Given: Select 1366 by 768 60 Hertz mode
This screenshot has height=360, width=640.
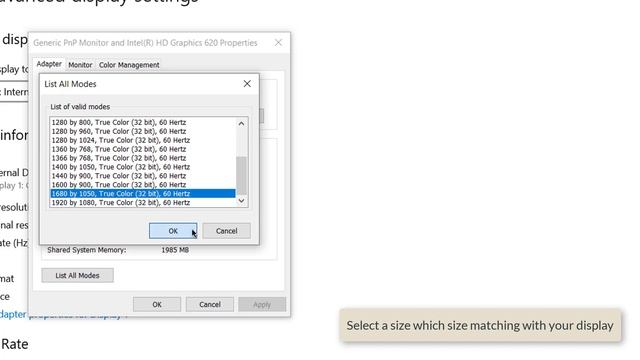Looking at the screenshot, I should click(x=142, y=158).
